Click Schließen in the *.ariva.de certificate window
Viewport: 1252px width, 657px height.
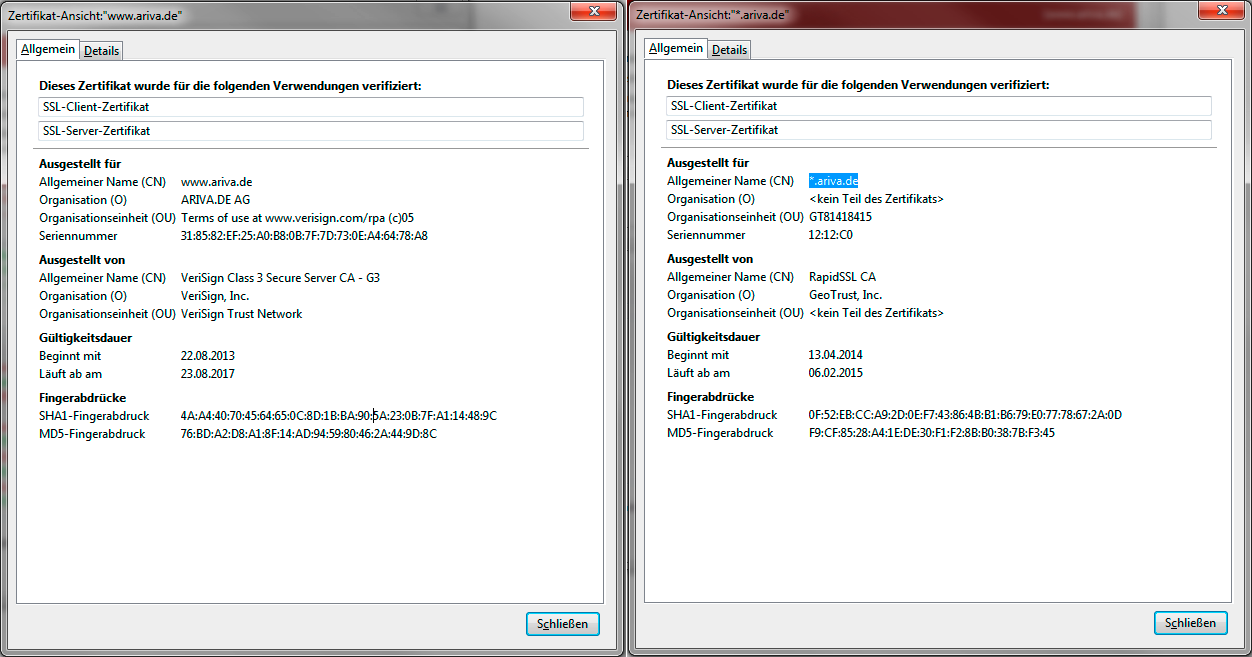pos(1190,622)
